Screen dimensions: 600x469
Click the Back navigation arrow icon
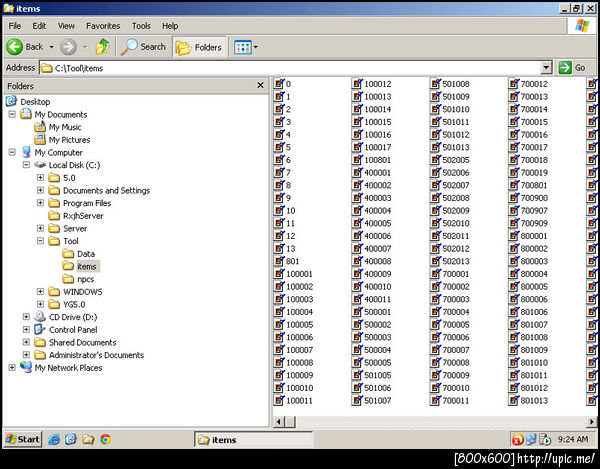15,47
